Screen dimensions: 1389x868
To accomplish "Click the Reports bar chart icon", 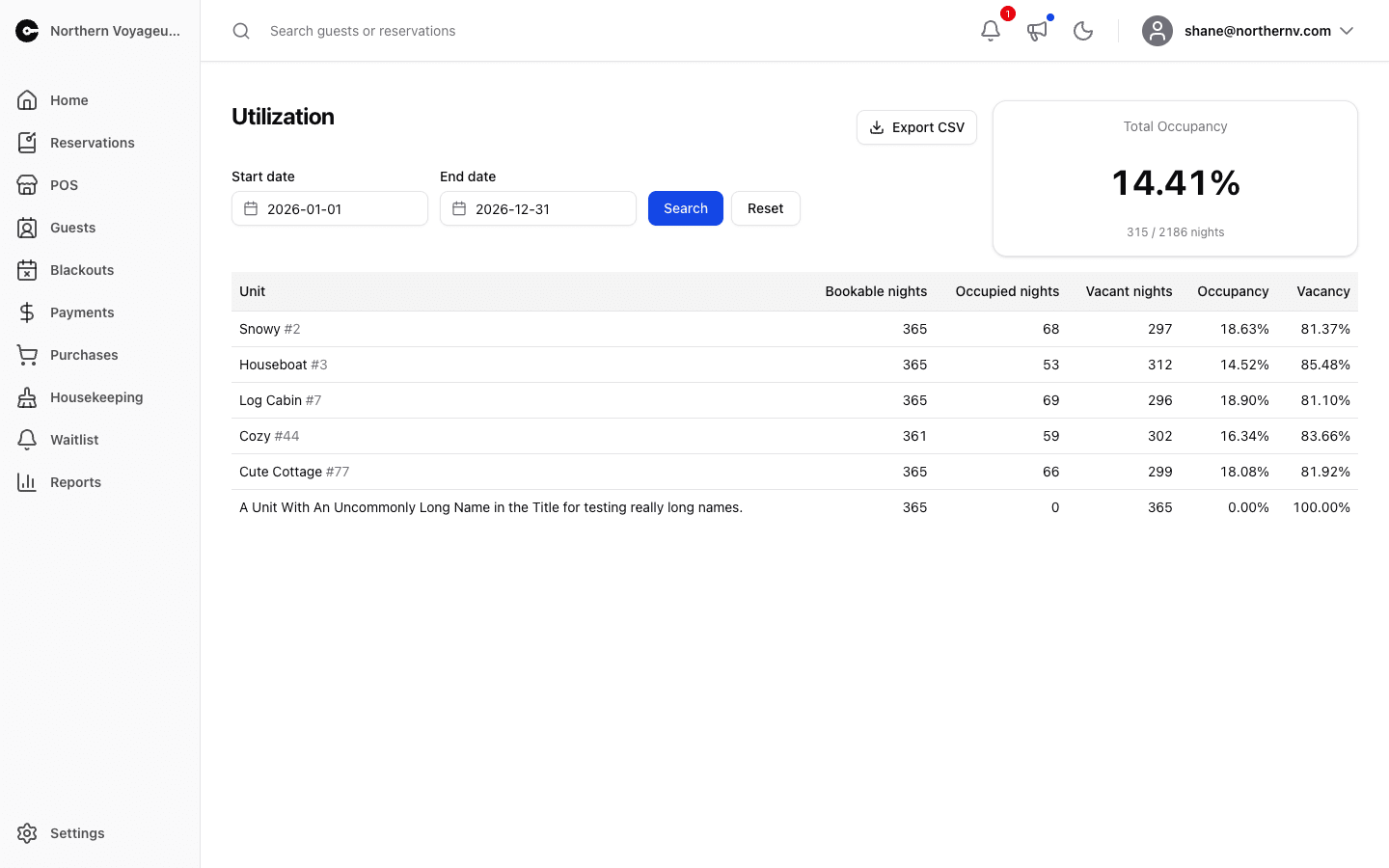I will [x=27, y=482].
